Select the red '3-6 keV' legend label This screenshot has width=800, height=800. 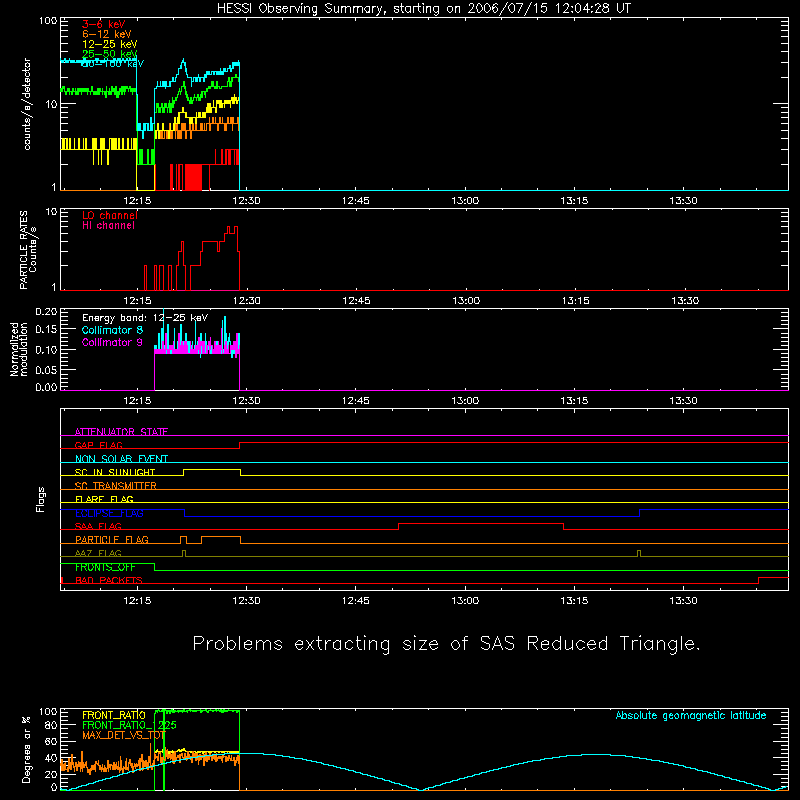pos(104,24)
